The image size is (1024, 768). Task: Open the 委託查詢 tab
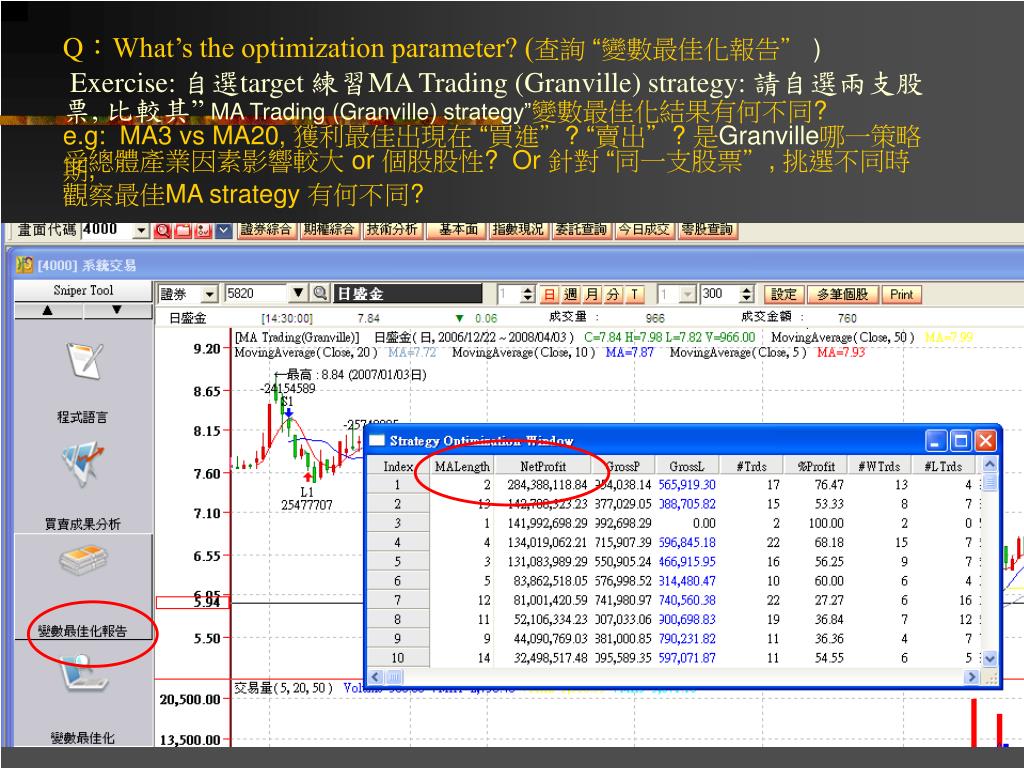coord(581,230)
